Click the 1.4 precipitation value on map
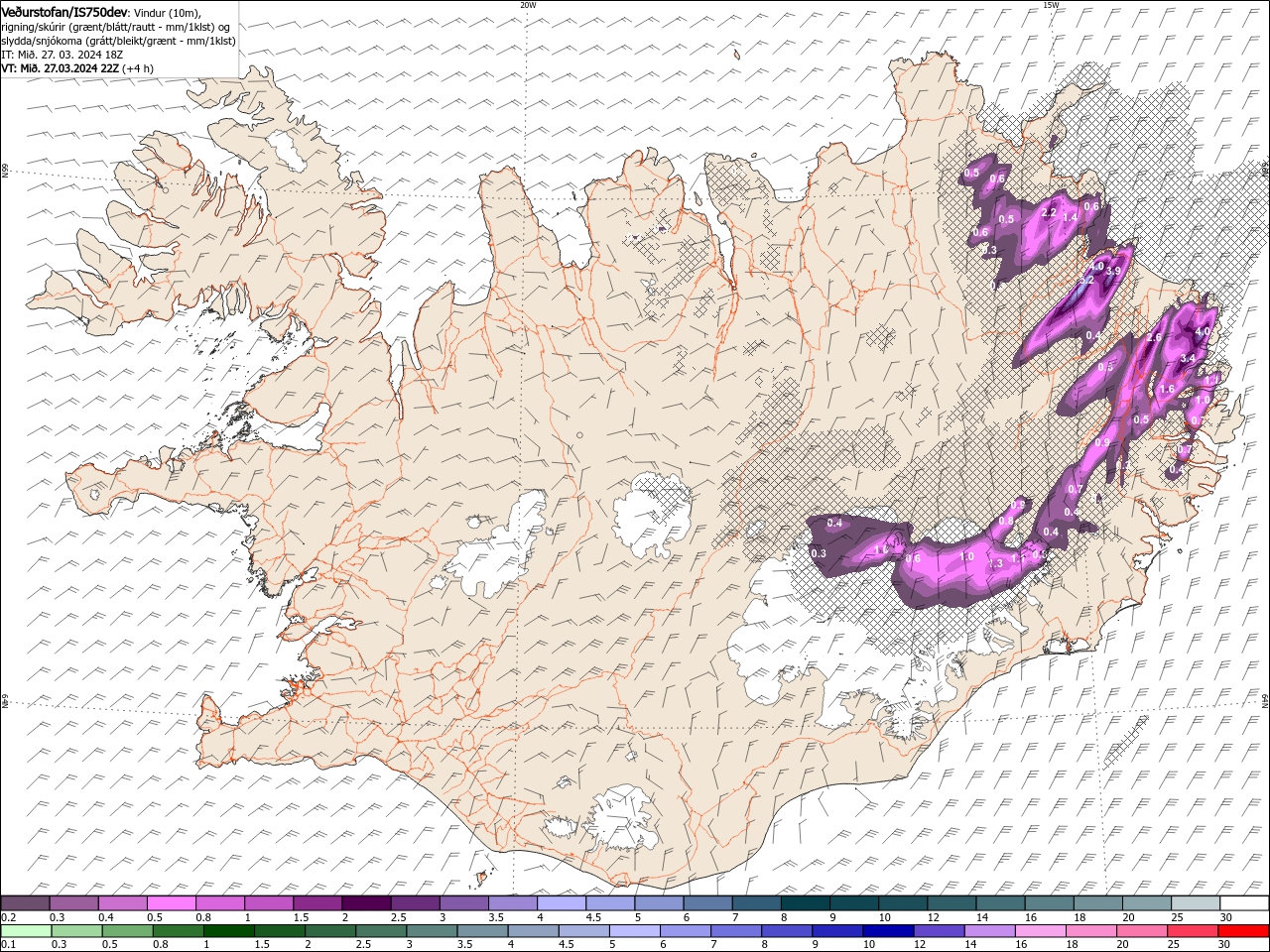 click(1070, 217)
